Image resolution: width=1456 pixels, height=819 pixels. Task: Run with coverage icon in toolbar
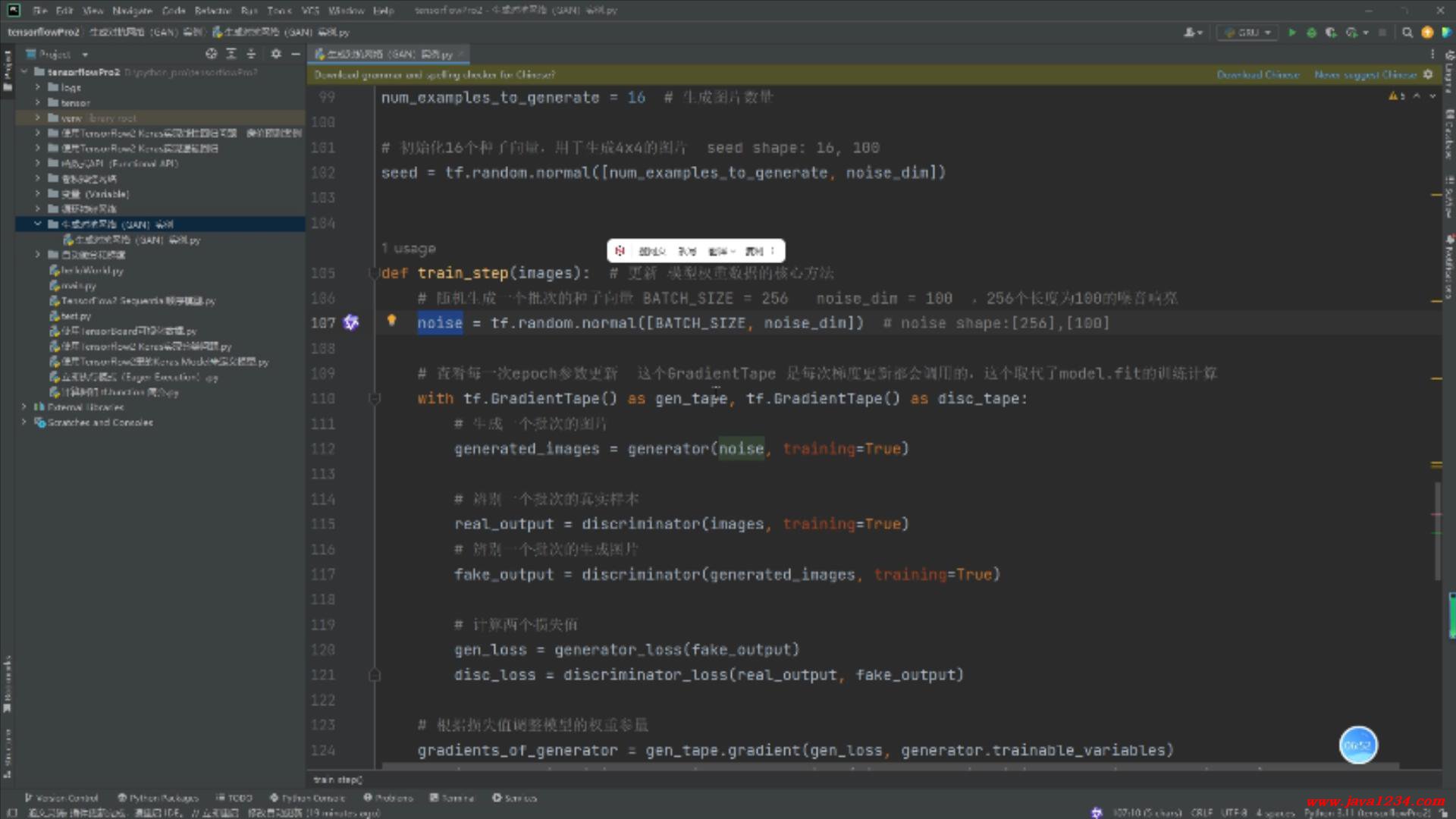pos(1331,33)
